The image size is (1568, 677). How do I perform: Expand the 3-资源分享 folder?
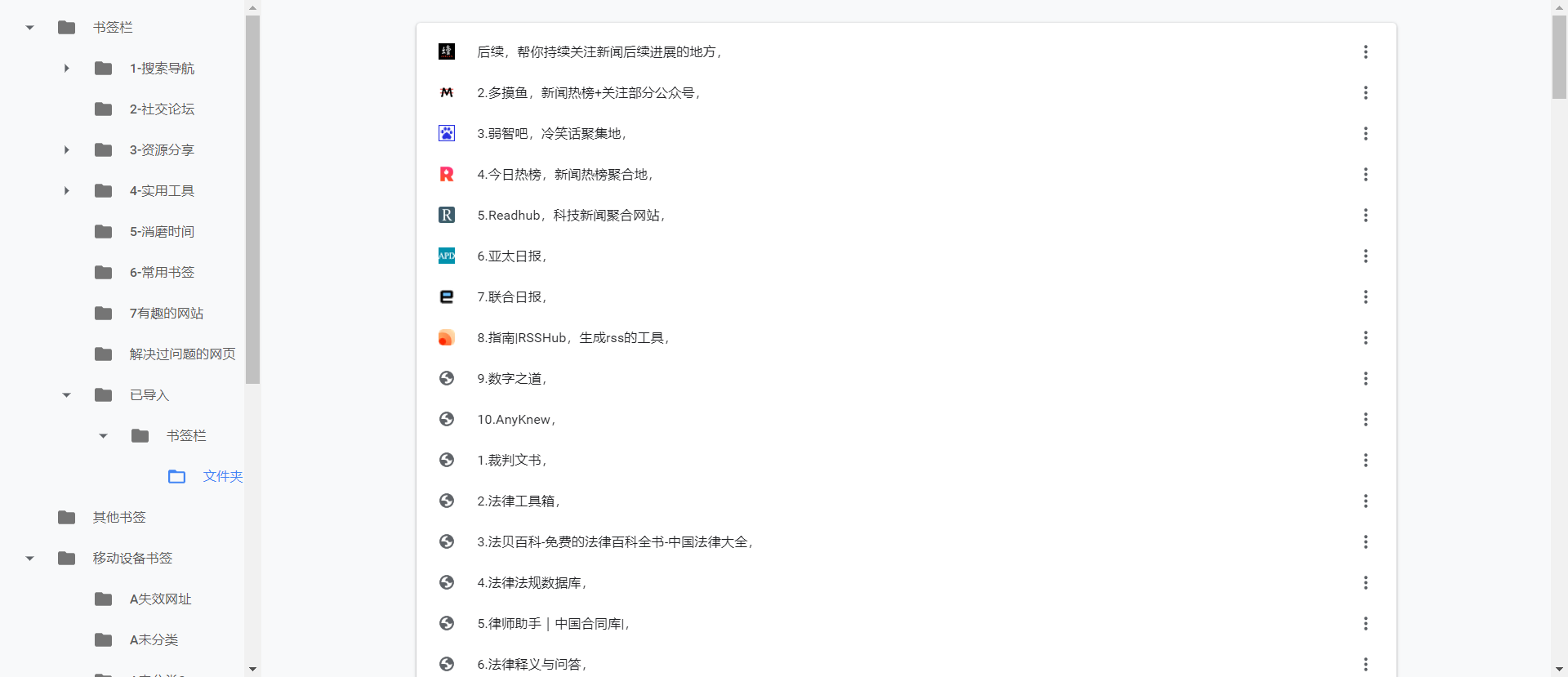click(67, 150)
